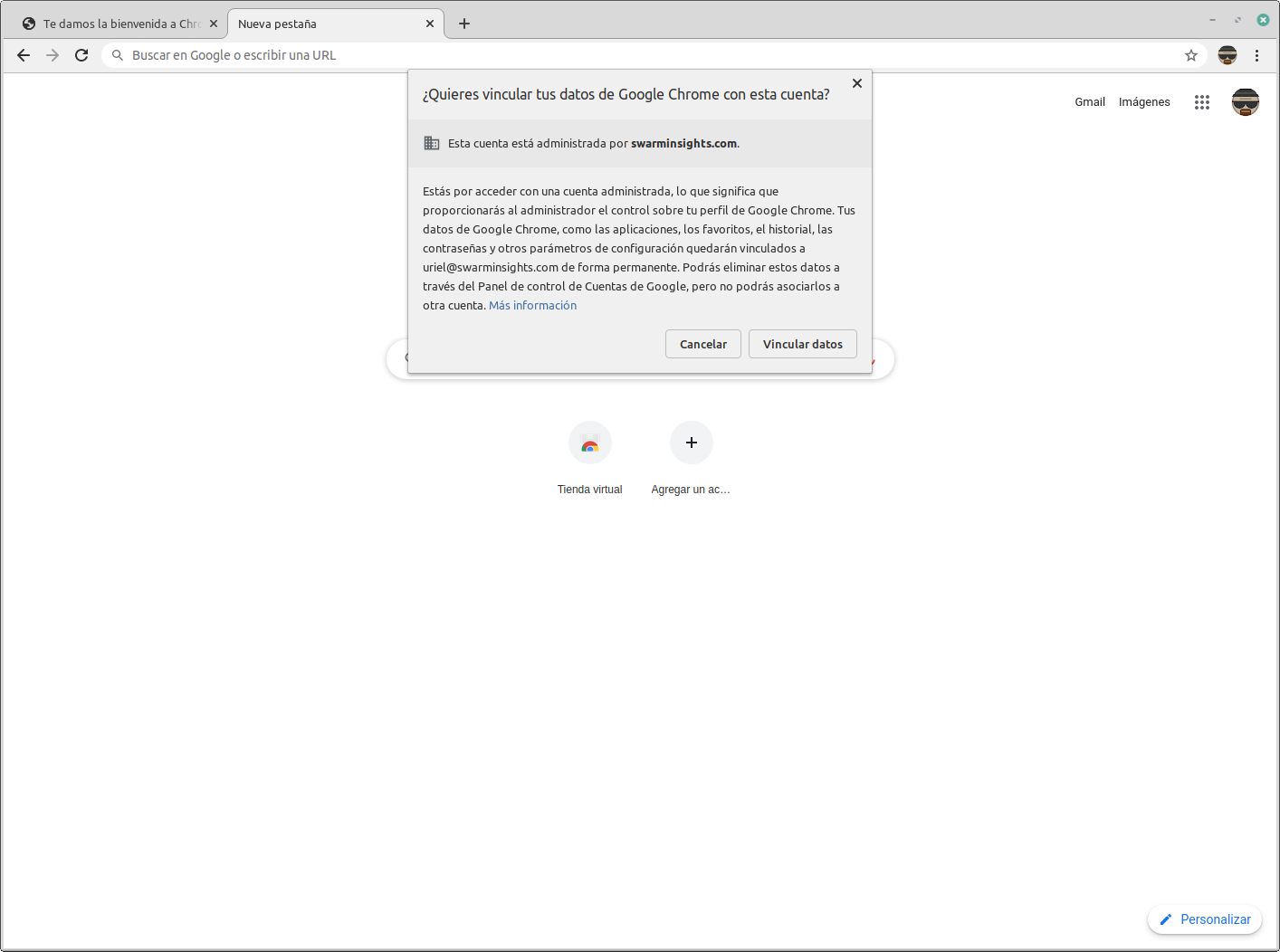Image resolution: width=1280 pixels, height=952 pixels.
Task: Bookmark this page with the star icon
Action: (1191, 55)
